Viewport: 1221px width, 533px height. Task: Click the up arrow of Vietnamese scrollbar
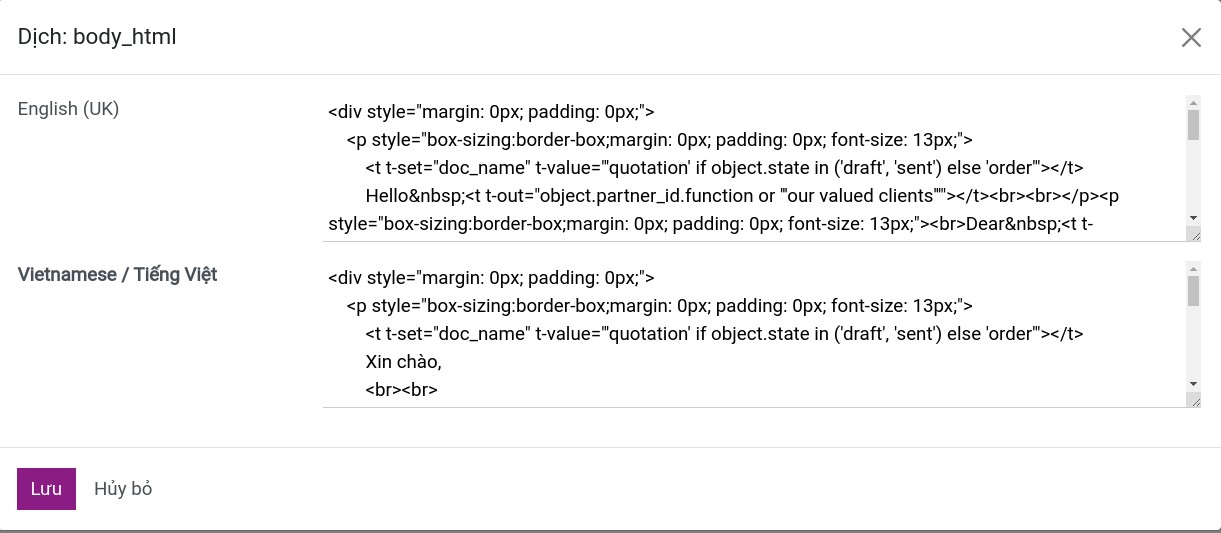(x=1193, y=267)
